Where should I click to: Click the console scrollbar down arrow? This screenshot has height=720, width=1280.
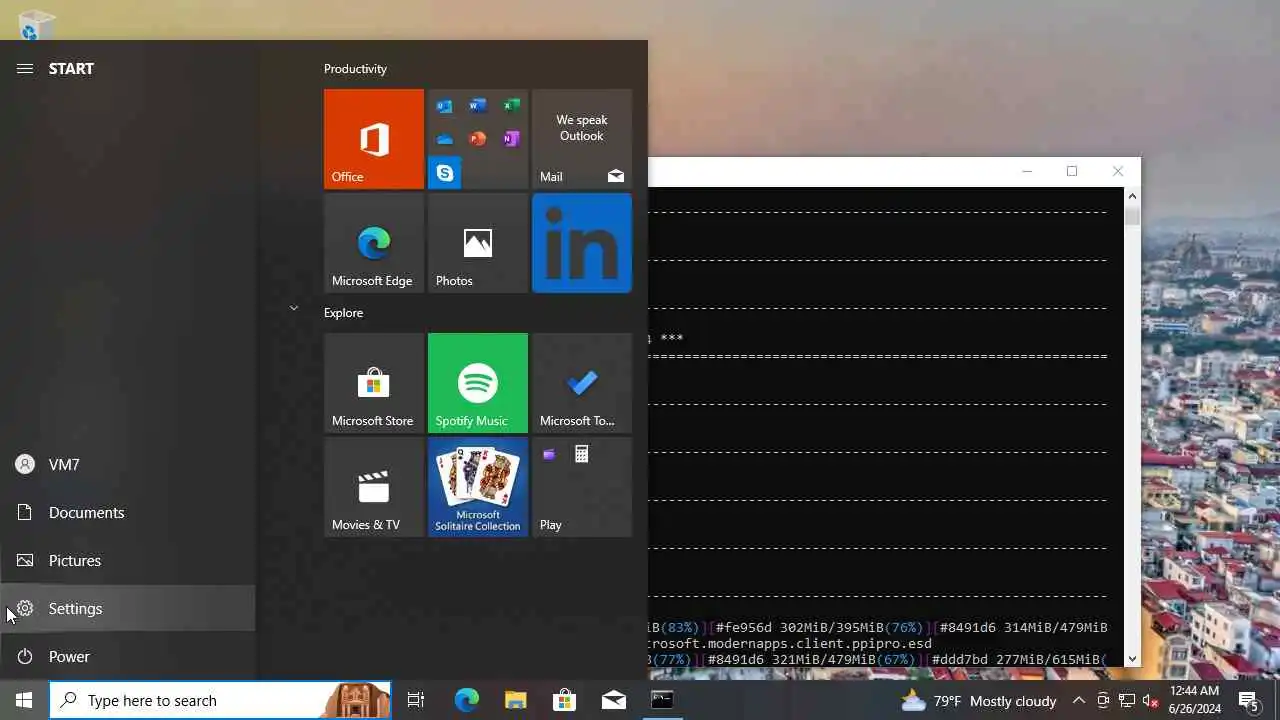click(1132, 658)
